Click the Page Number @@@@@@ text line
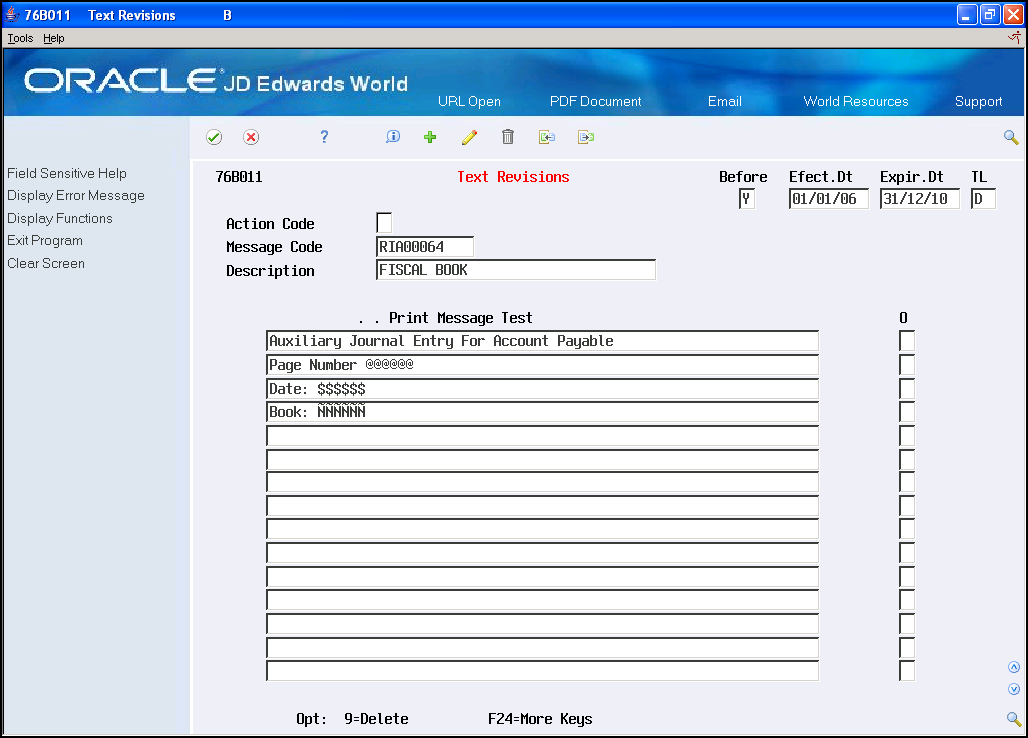Screen dimensions: 1028x738 (542, 364)
